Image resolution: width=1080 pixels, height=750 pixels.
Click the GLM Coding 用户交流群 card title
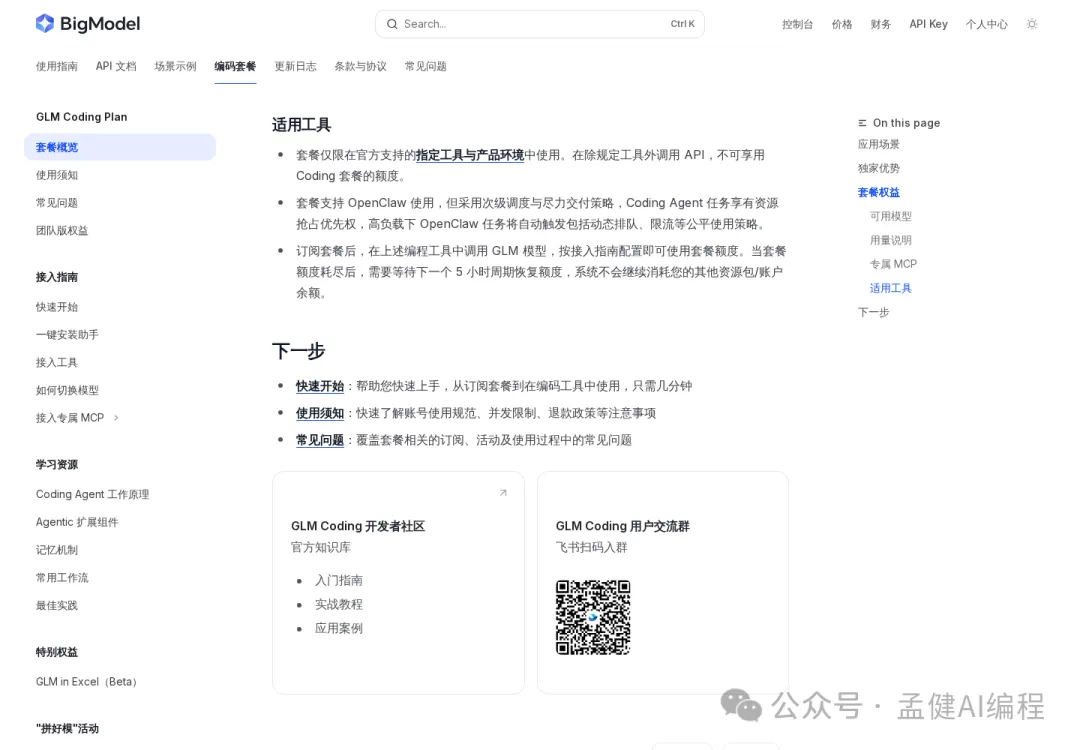coord(622,526)
